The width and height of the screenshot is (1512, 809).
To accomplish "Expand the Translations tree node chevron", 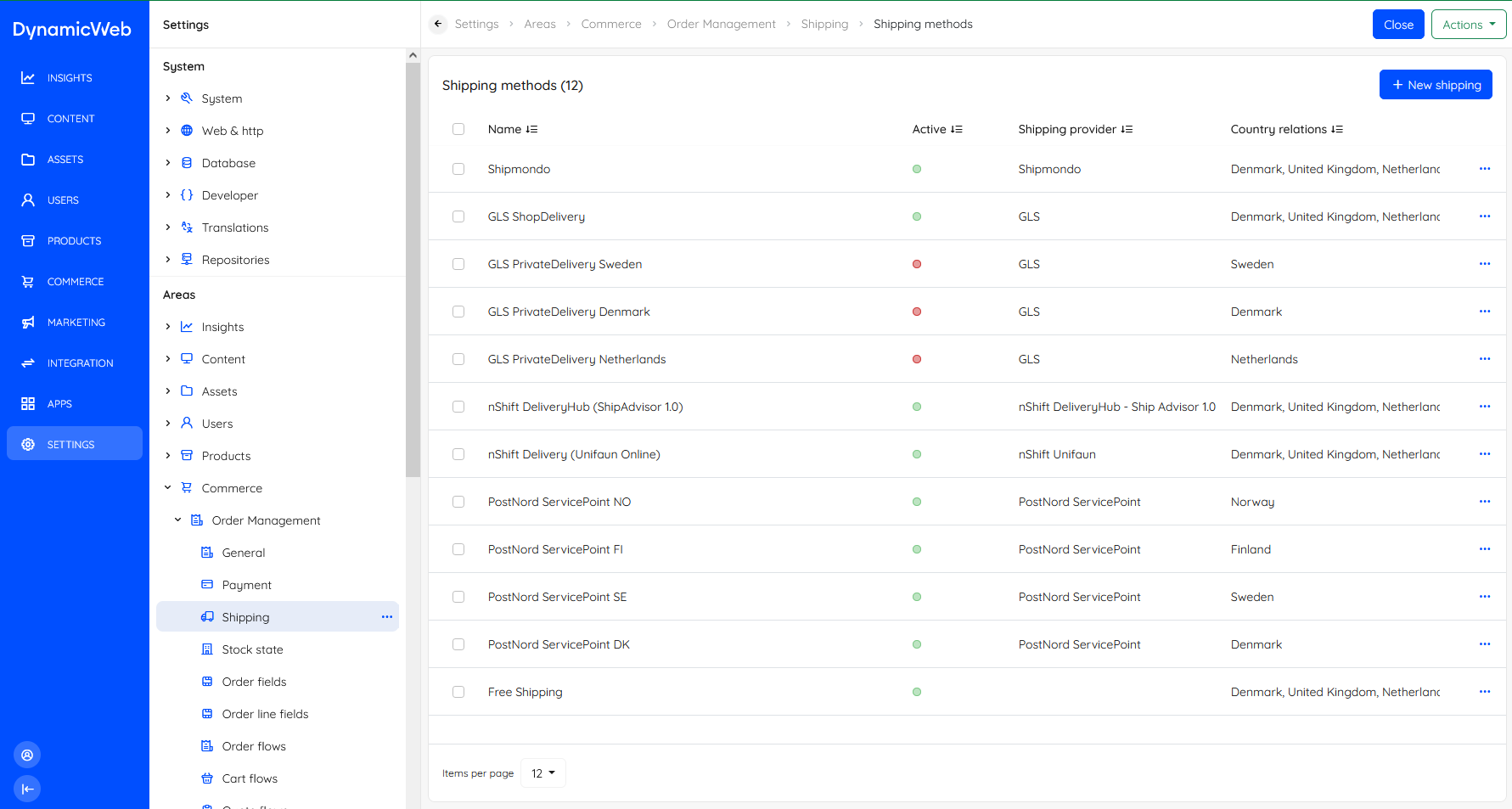I will [168, 228].
